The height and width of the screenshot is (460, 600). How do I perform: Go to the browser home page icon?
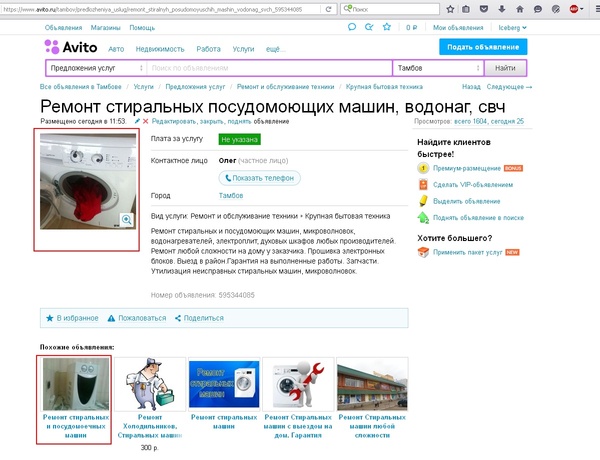pos(520,9)
